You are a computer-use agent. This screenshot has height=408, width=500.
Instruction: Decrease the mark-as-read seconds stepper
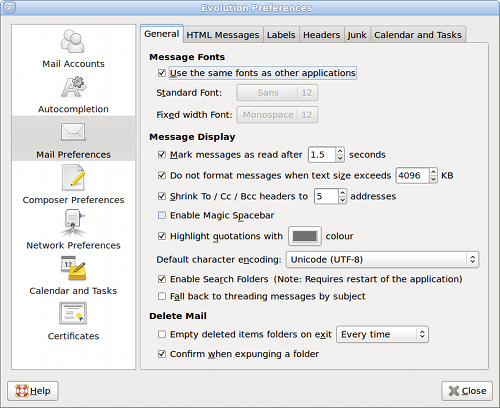click(340, 158)
